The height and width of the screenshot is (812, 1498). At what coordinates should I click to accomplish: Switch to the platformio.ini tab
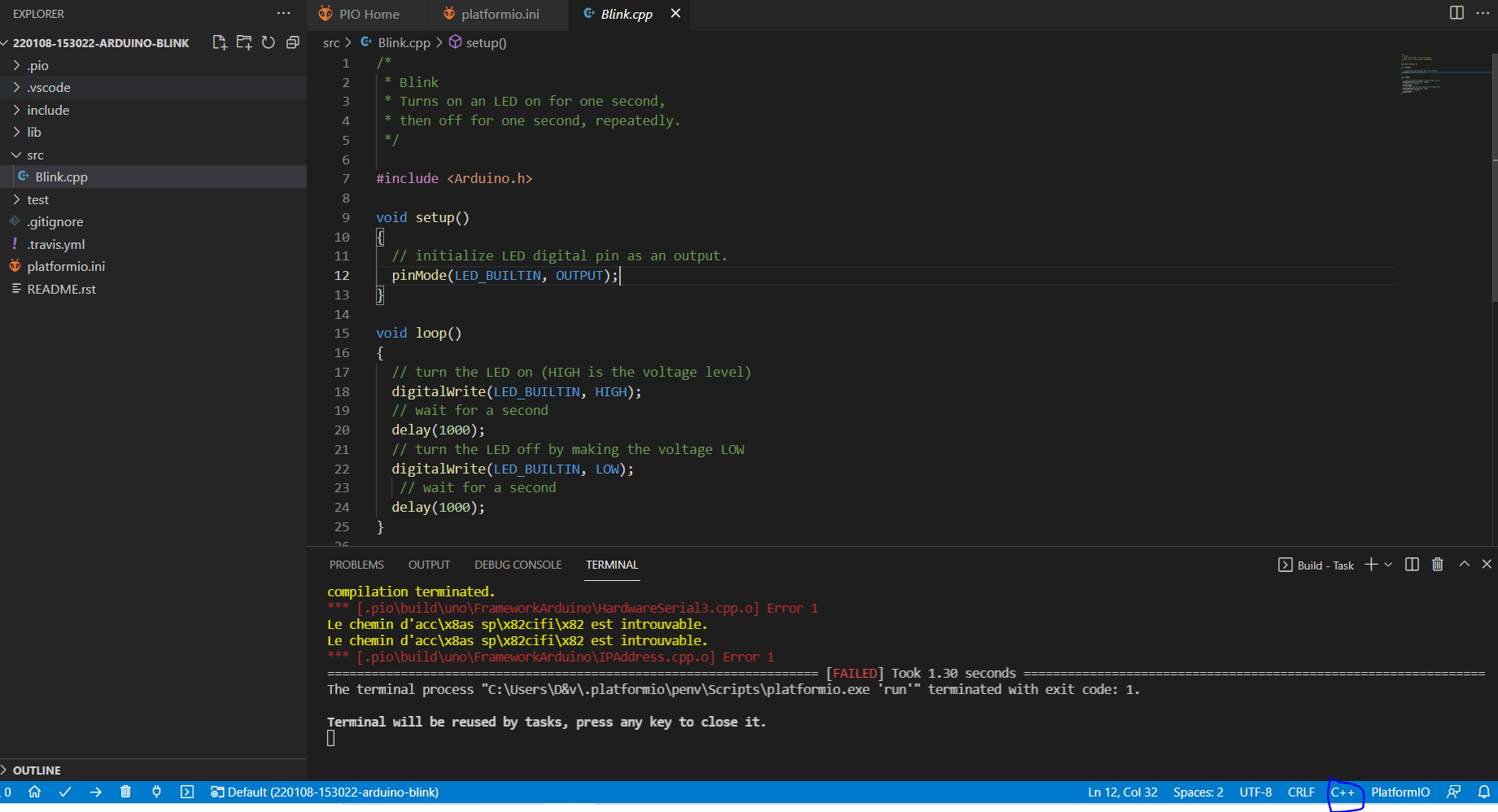pyautogui.click(x=500, y=14)
